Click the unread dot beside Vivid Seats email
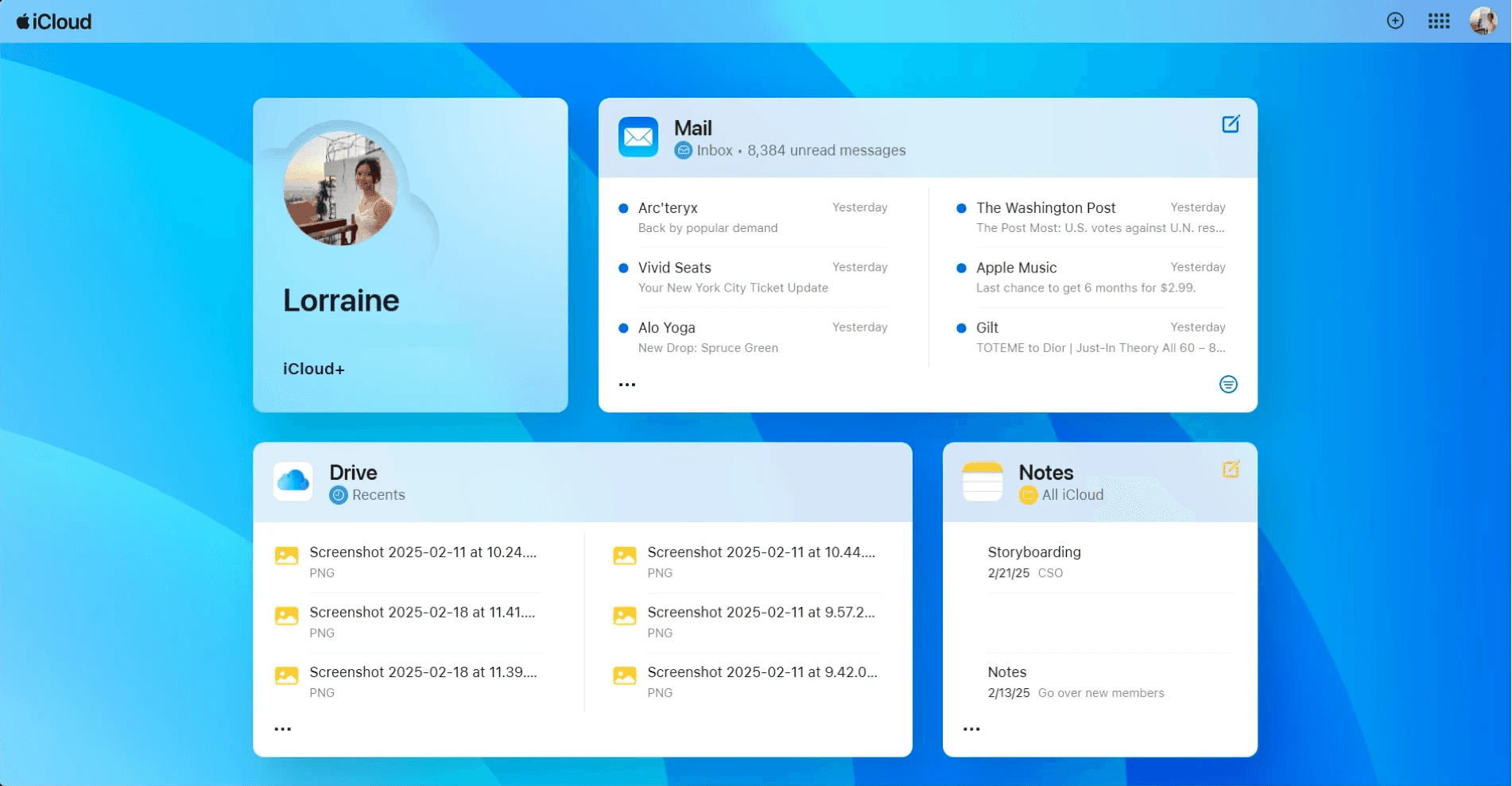This screenshot has width=1512, height=786. [623, 268]
